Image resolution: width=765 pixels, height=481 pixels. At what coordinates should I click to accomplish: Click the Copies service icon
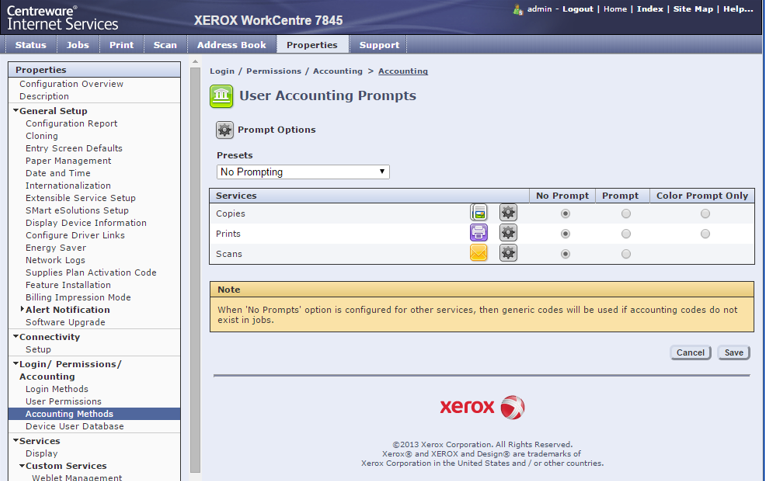[479, 213]
